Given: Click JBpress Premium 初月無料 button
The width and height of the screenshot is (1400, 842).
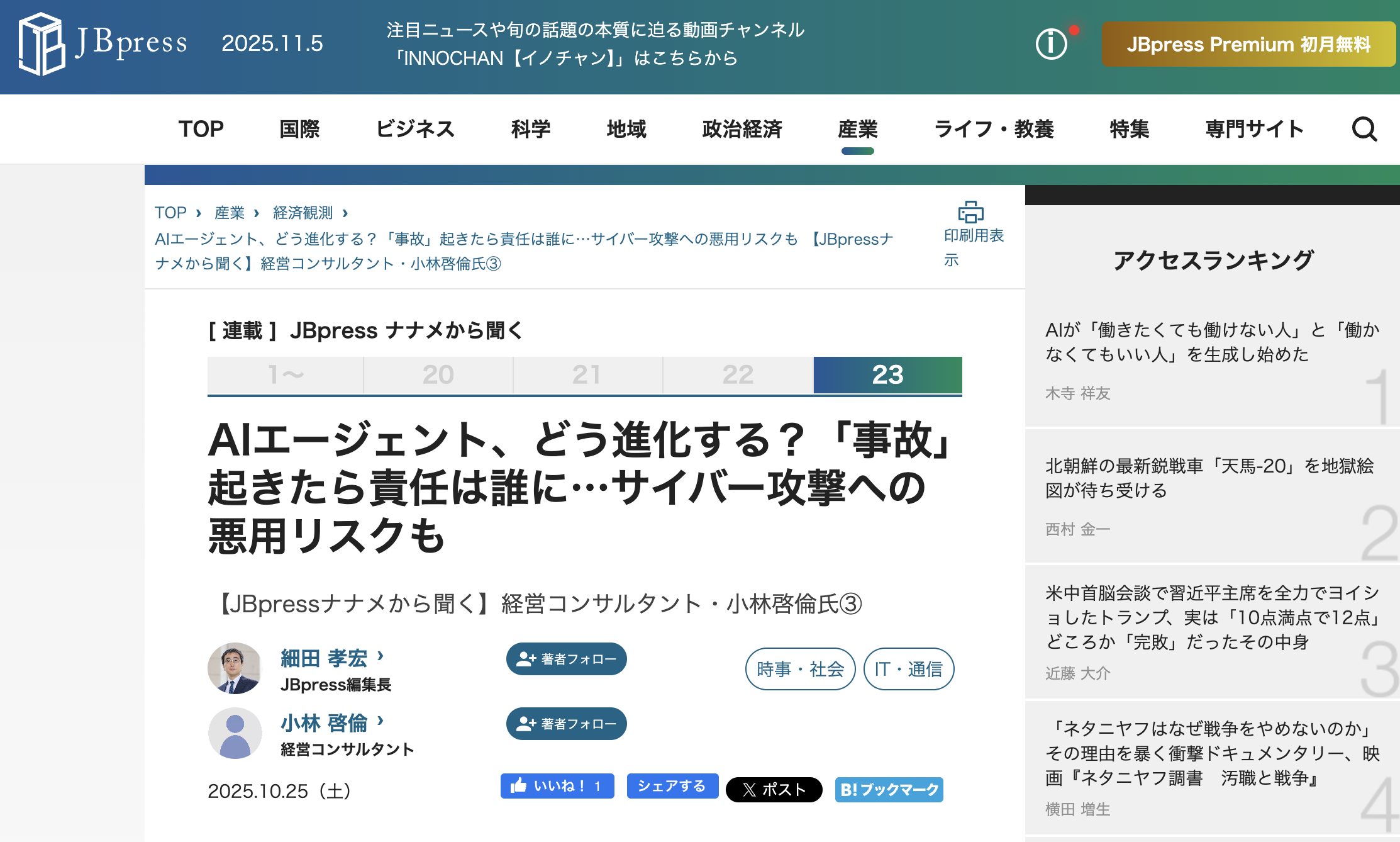Looking at the screenshot, I should tap(1248, 44).
